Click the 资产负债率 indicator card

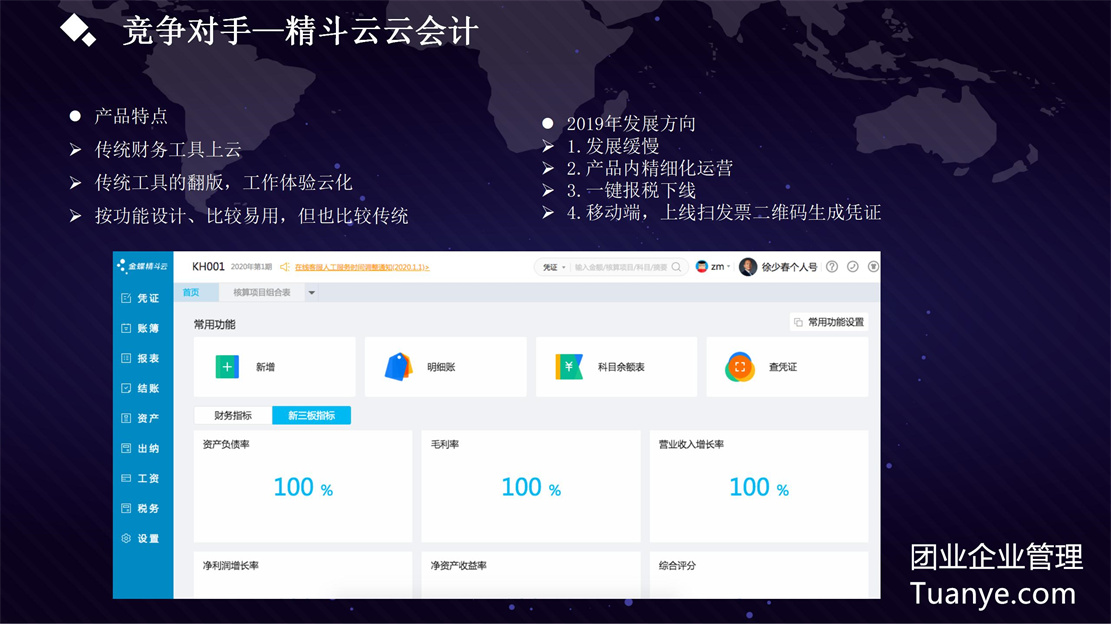click(x=303, y=487)
